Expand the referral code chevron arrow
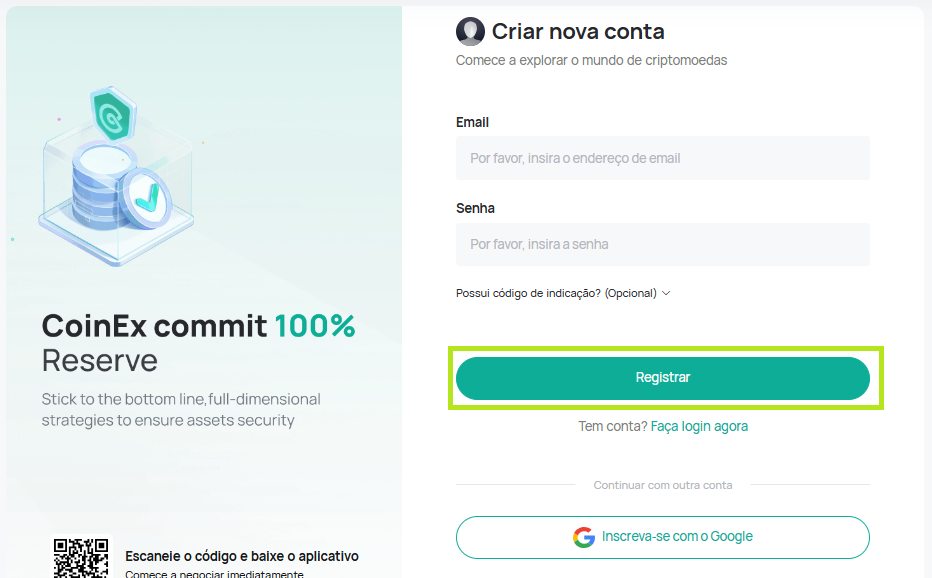The image size is (932, 578). coord(666,293)
